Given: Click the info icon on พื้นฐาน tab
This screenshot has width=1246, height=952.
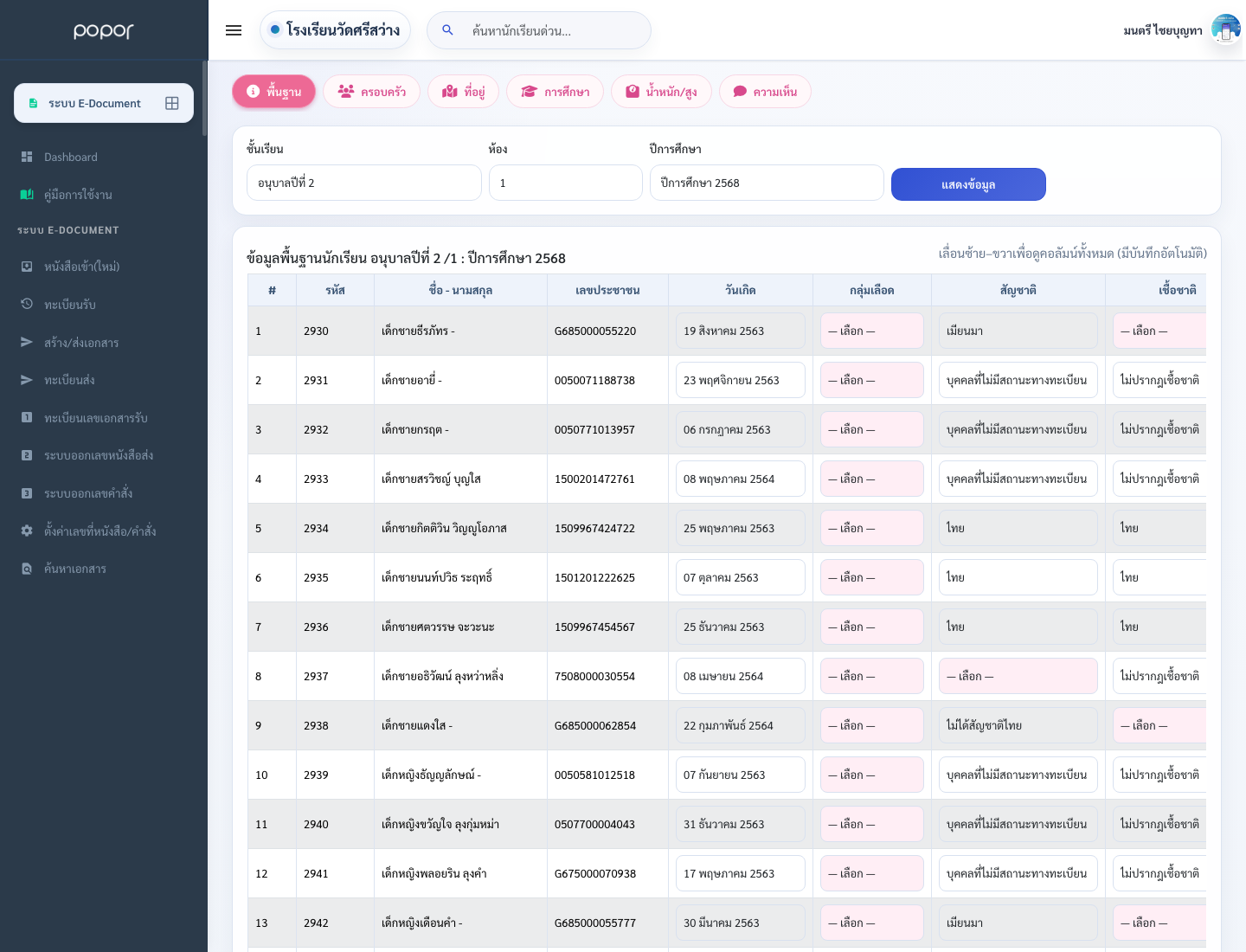Looking at the screenshot, I should click(254, 91).
